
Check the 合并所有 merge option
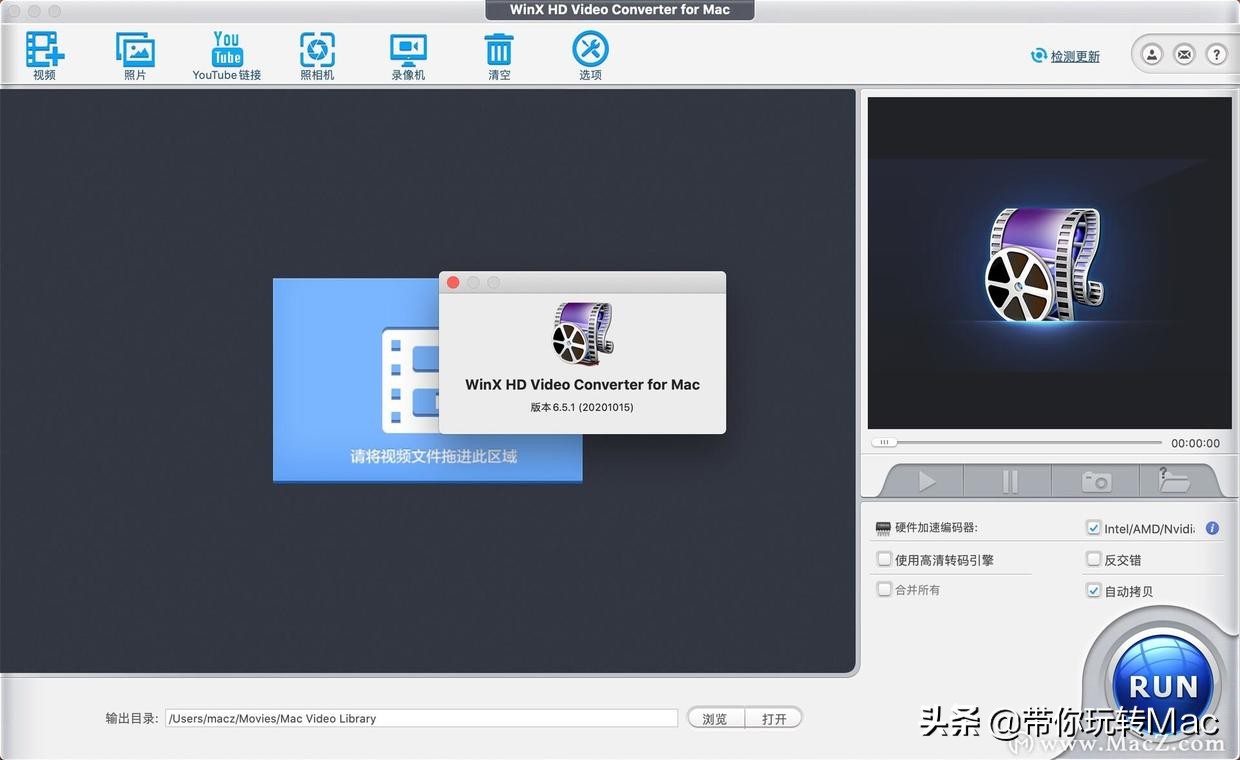[x=884, y=590]
